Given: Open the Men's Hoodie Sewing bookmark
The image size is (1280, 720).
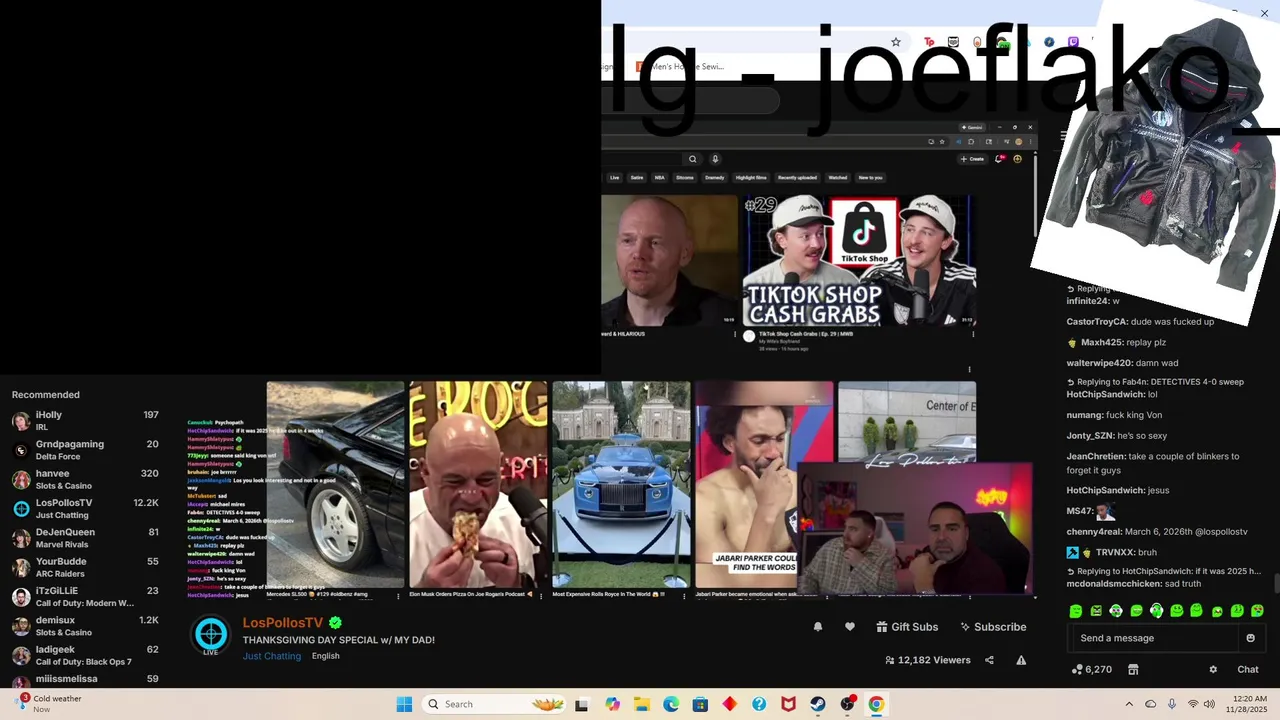Looking at the screenshot, I should [x=680, y=67].
